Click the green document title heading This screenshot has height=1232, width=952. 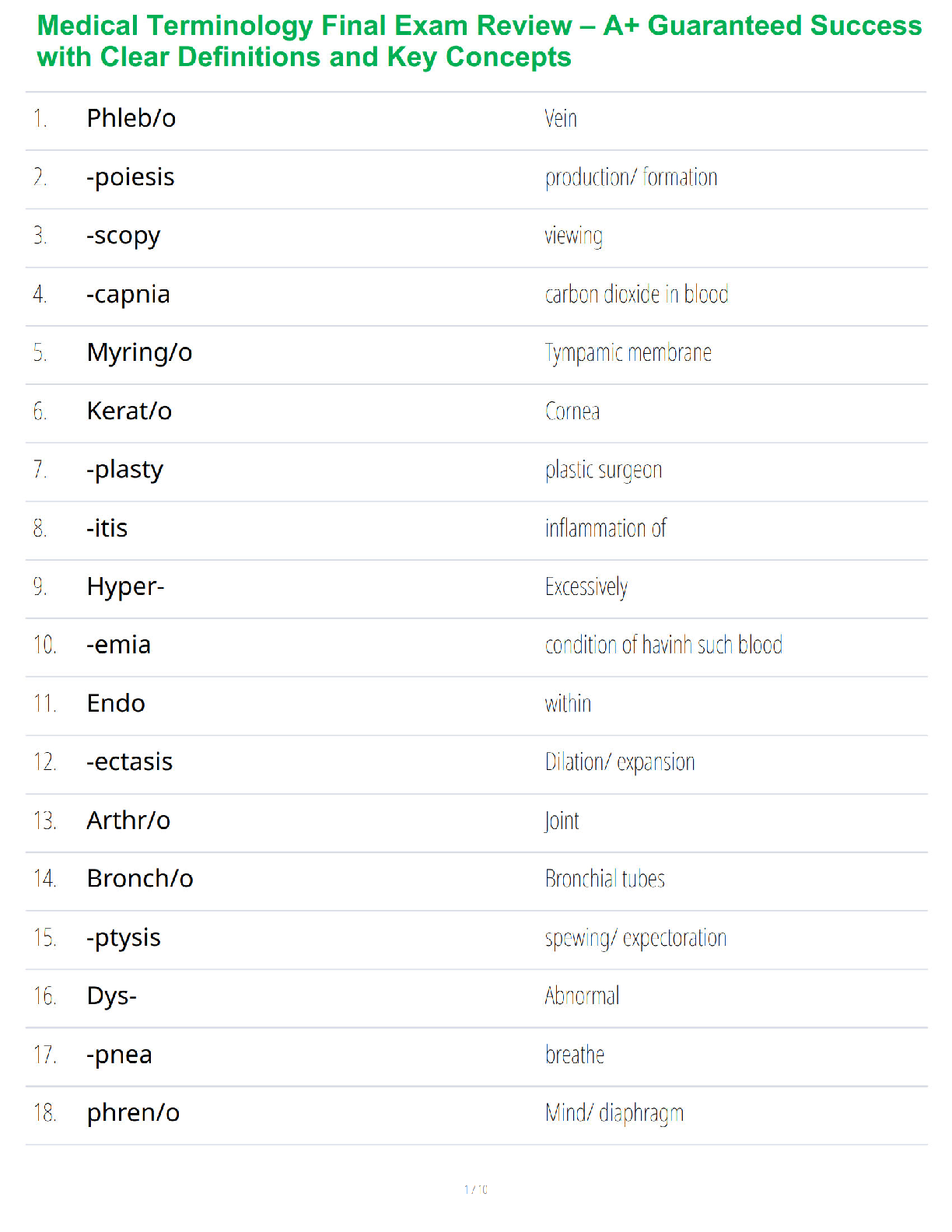click(478, 41)
